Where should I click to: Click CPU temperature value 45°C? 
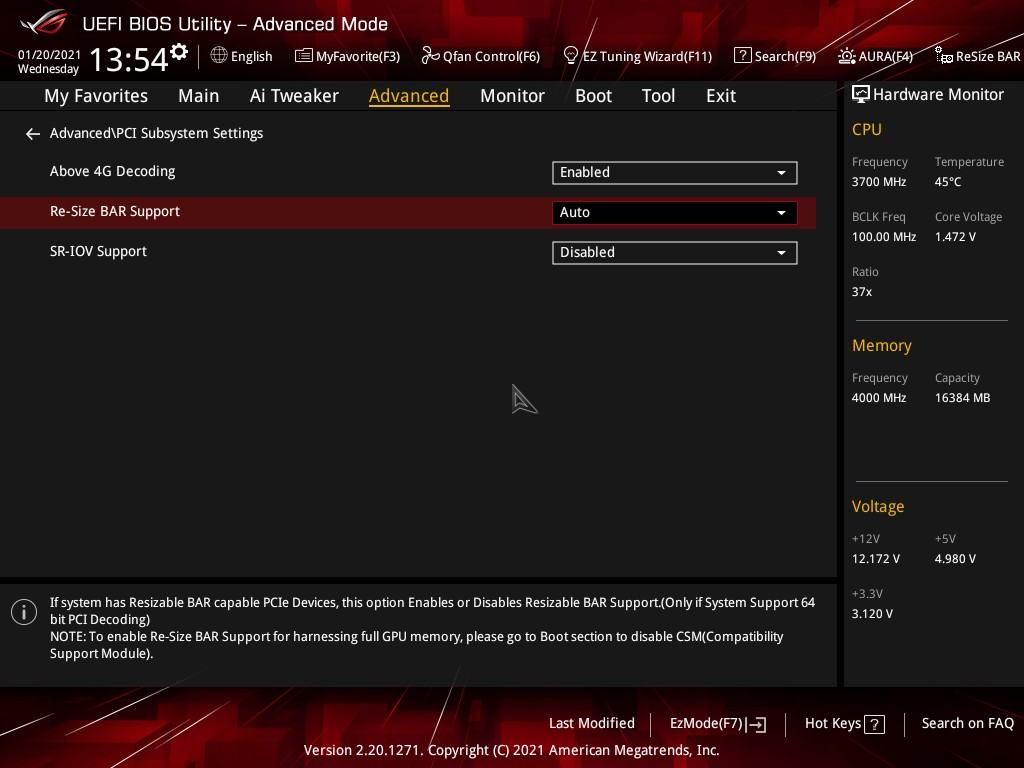(x=948, y=182)
